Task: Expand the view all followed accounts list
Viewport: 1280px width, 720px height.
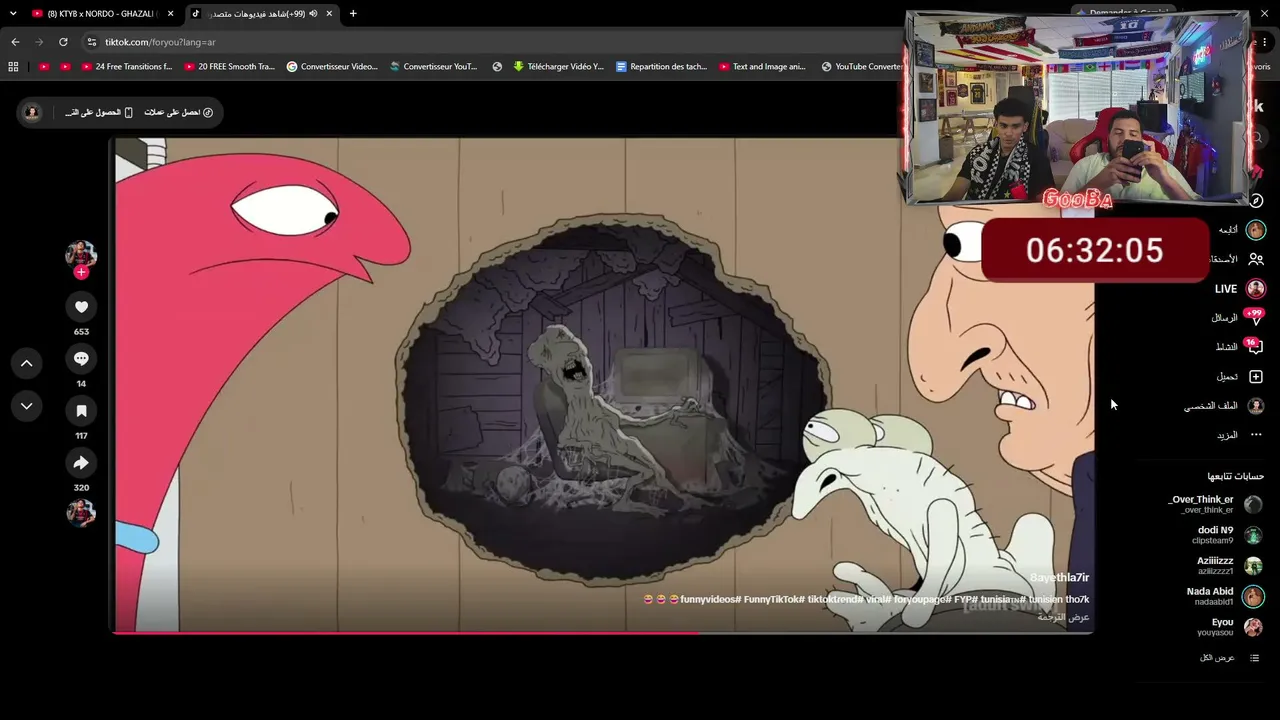Action: 1229,658
